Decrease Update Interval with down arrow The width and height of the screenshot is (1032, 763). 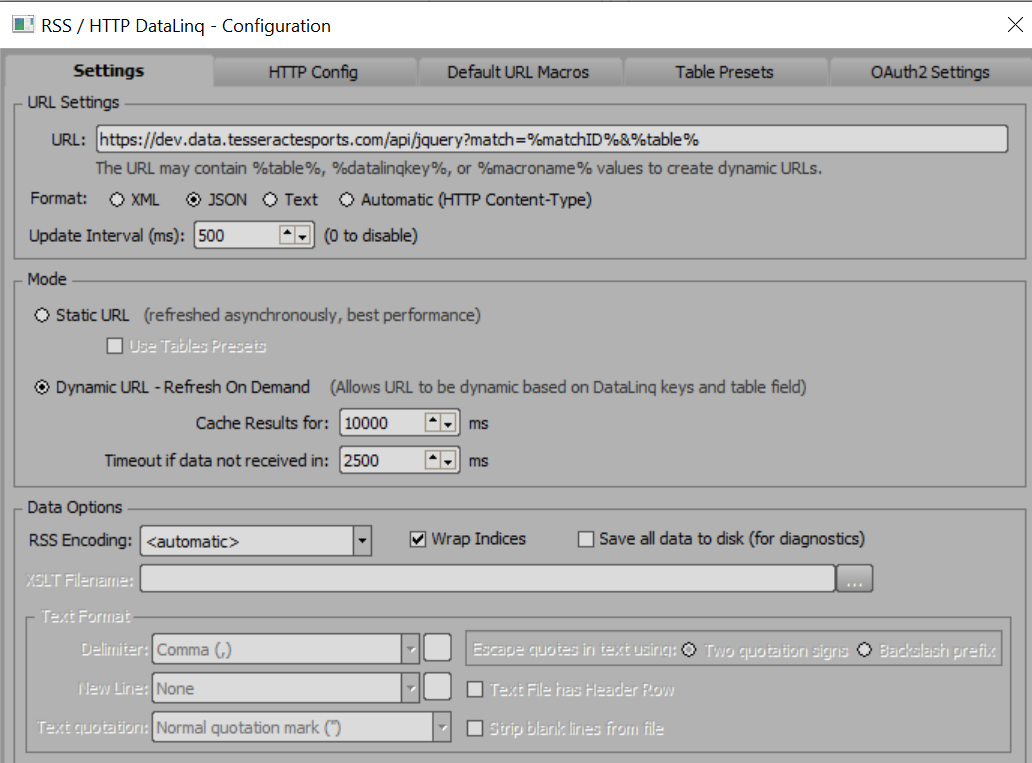tap(303, 236)
